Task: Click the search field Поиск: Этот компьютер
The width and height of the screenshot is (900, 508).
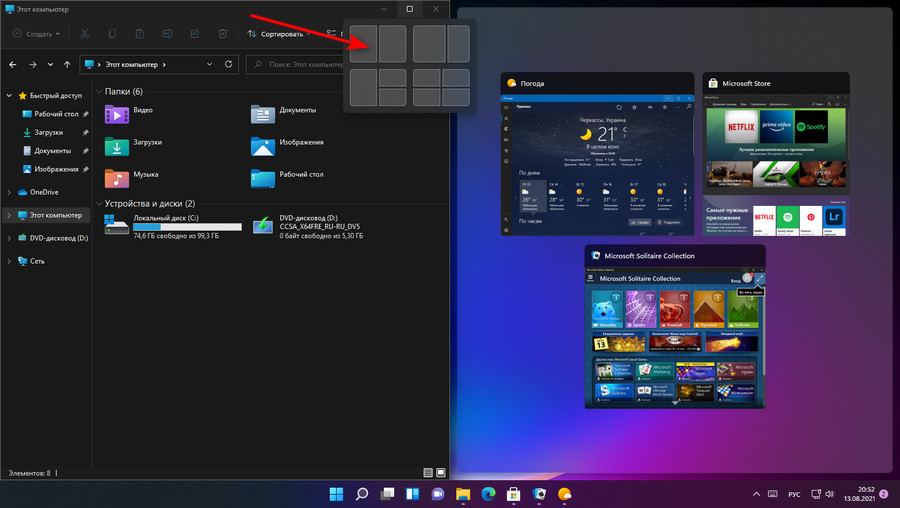Action: (298, 64)
